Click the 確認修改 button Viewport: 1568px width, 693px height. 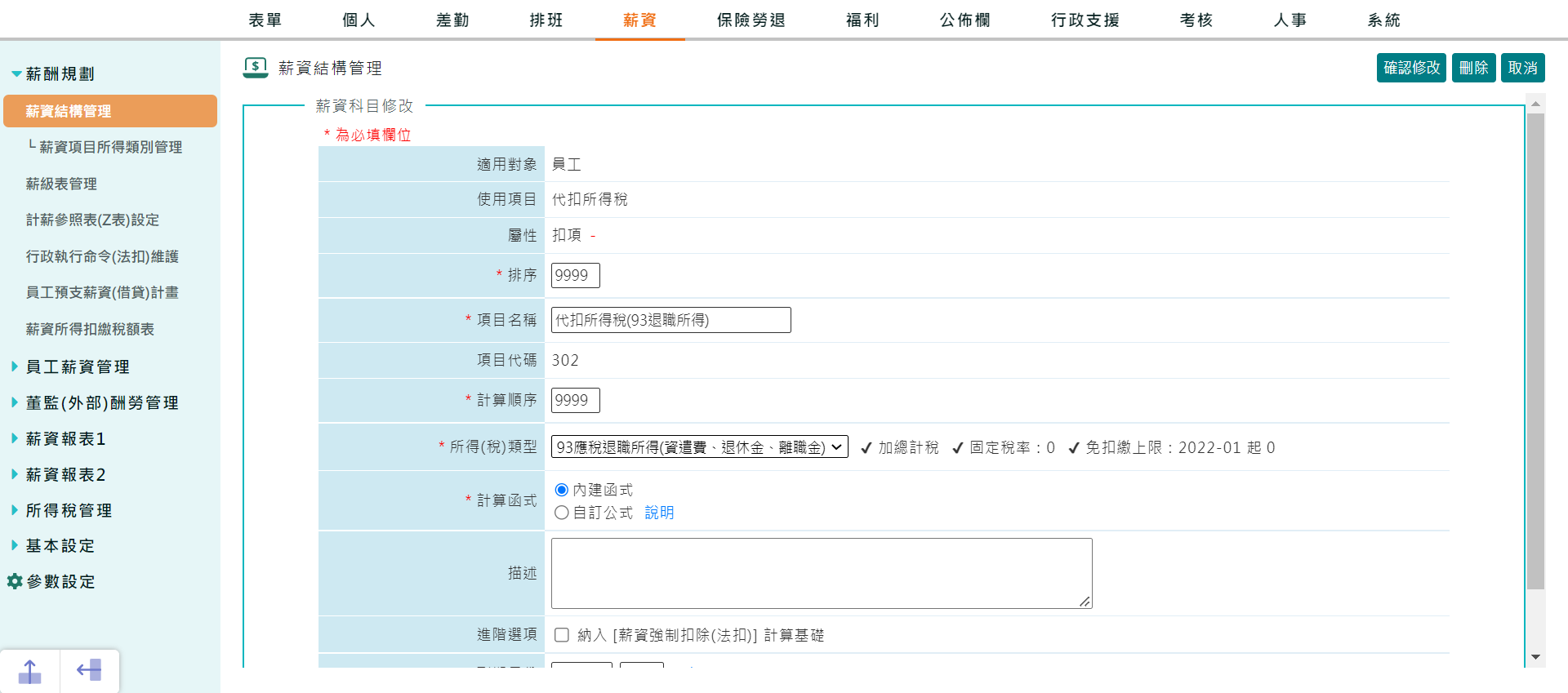(1411, 68)
